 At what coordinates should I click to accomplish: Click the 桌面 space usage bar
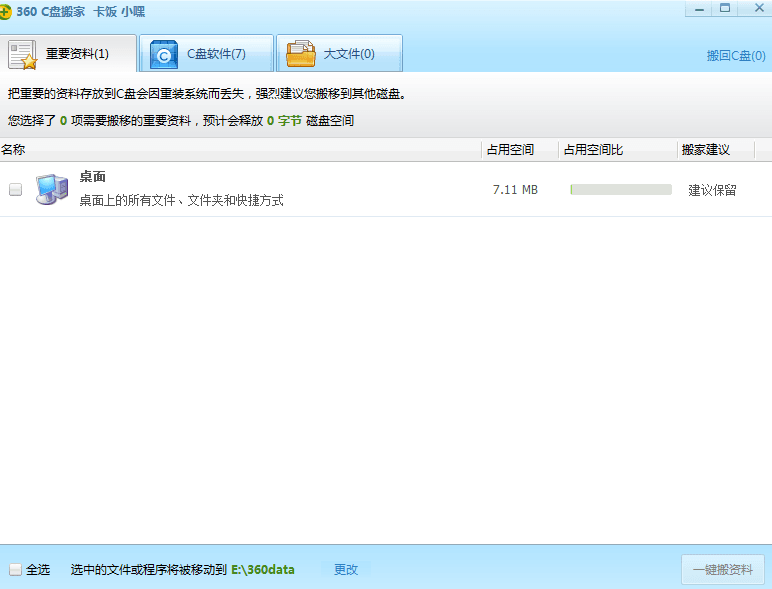(x=620, y=189)
